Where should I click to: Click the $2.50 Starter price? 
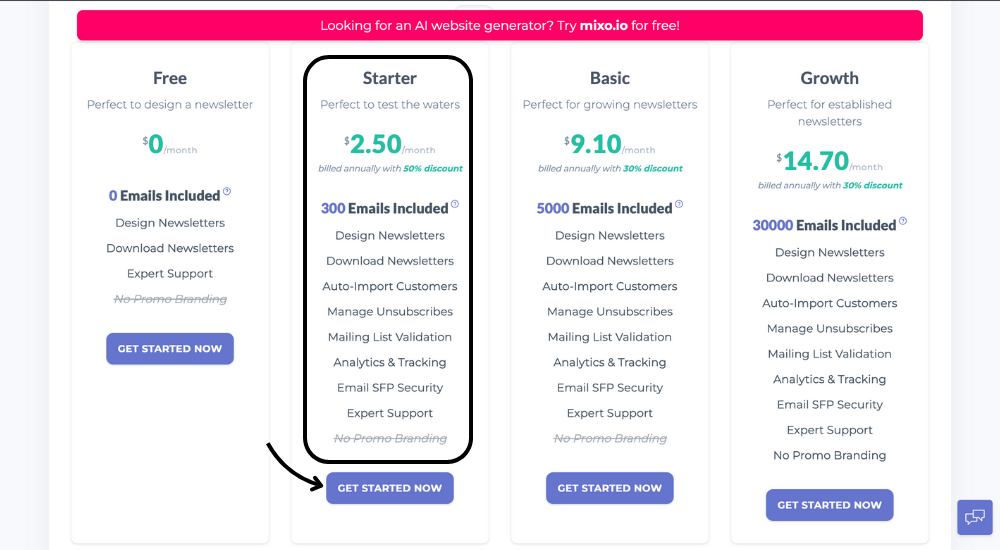[x=375, y=144]
